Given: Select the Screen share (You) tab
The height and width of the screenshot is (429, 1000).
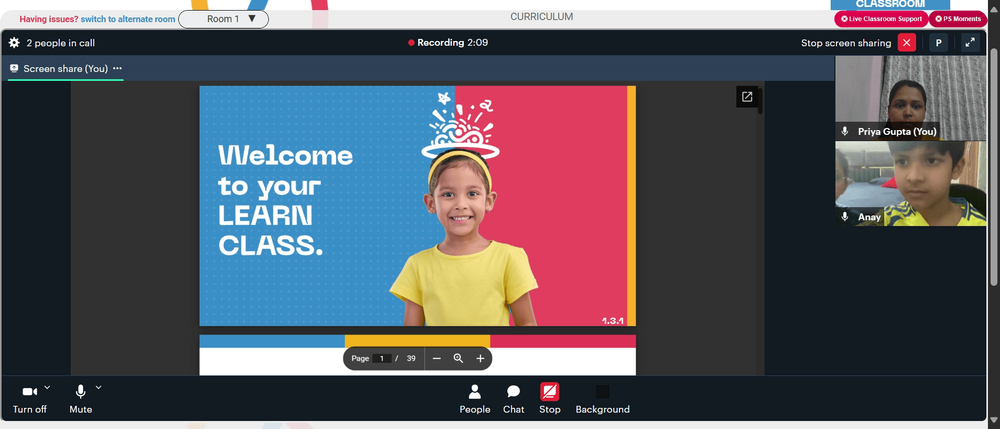Looking at the screenshot, I should (65, 68).
